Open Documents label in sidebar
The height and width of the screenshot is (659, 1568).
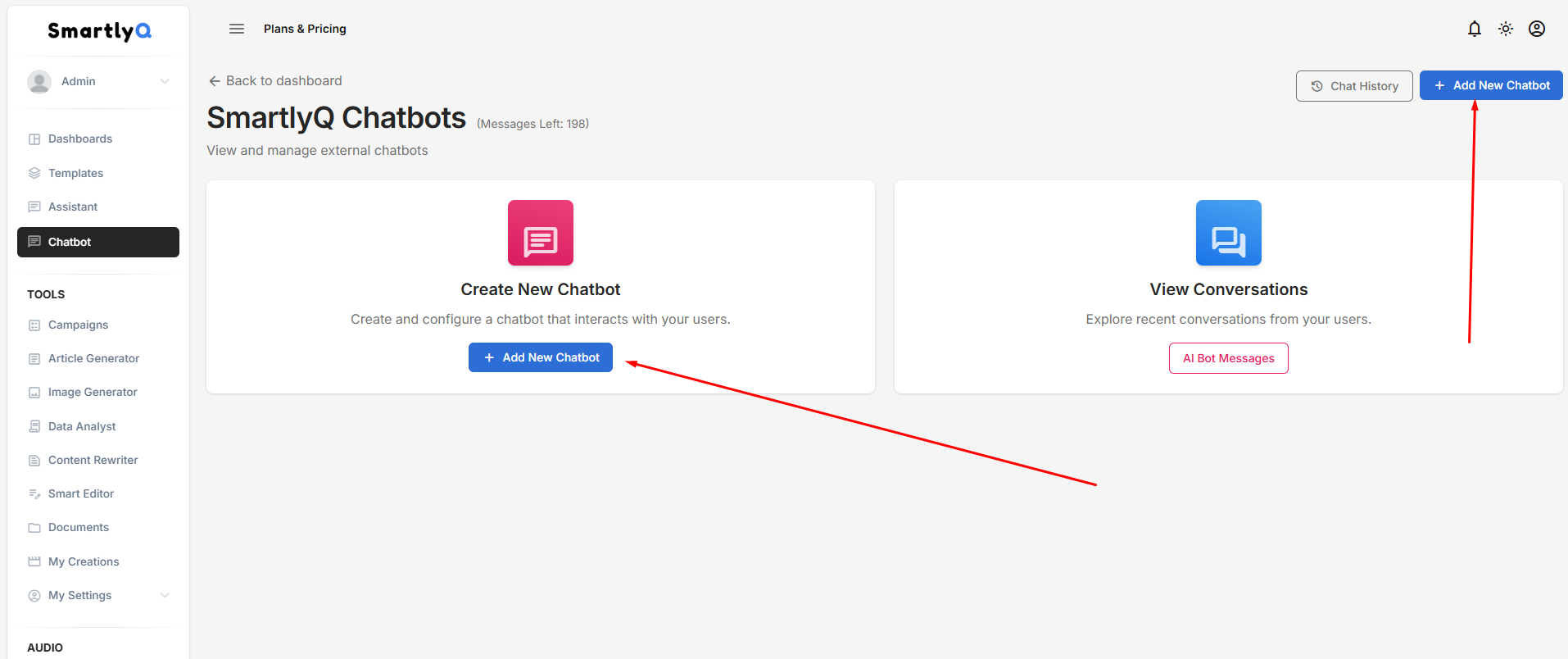coord(79,527)
